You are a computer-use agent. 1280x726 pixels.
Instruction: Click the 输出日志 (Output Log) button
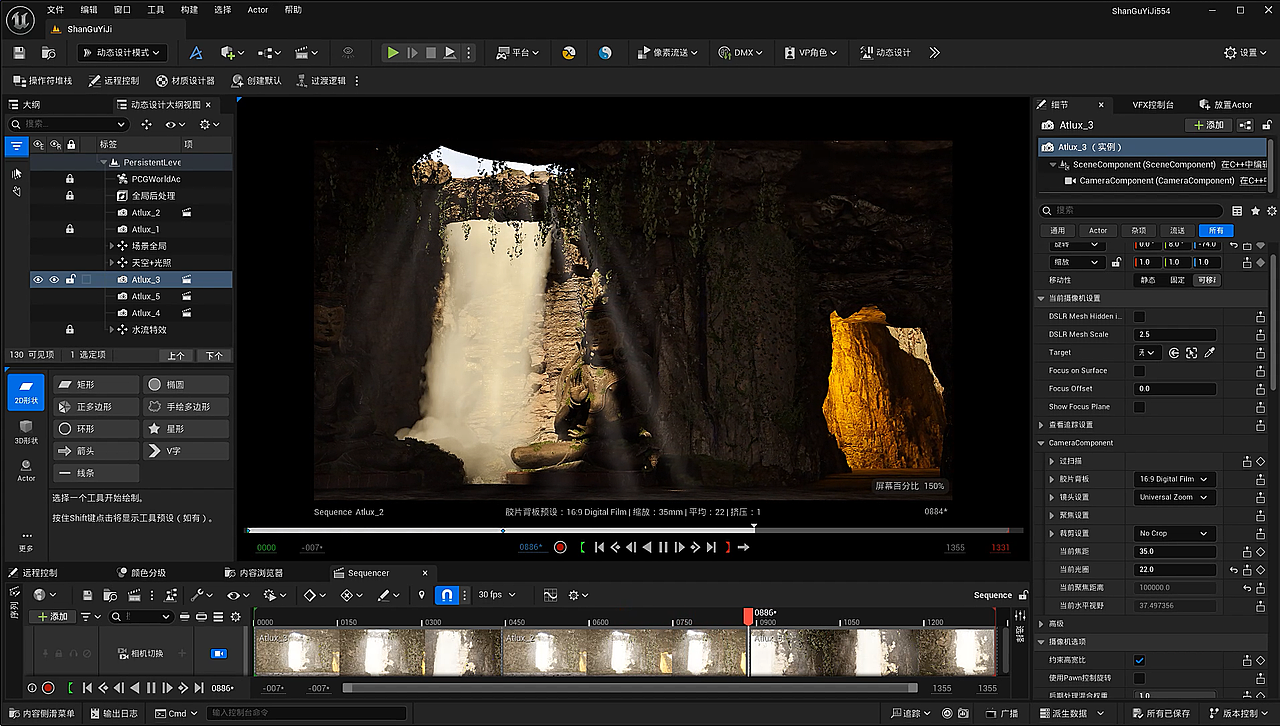click(112, 713)
